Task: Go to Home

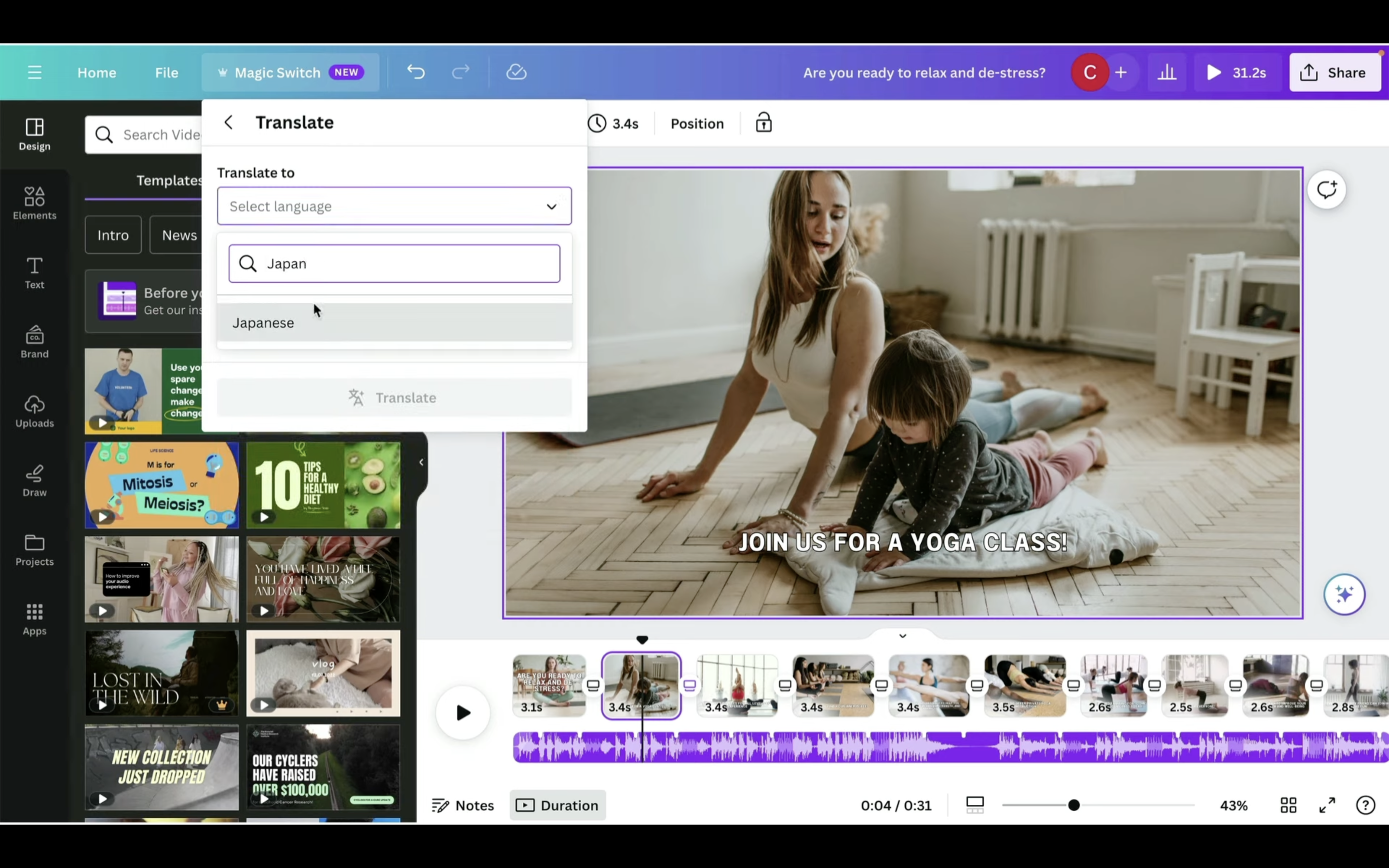Action: (x=96, y=73)
